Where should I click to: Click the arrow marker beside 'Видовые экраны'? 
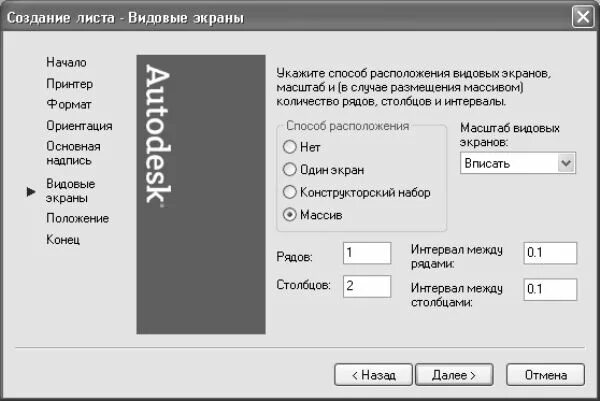point(31,191)
